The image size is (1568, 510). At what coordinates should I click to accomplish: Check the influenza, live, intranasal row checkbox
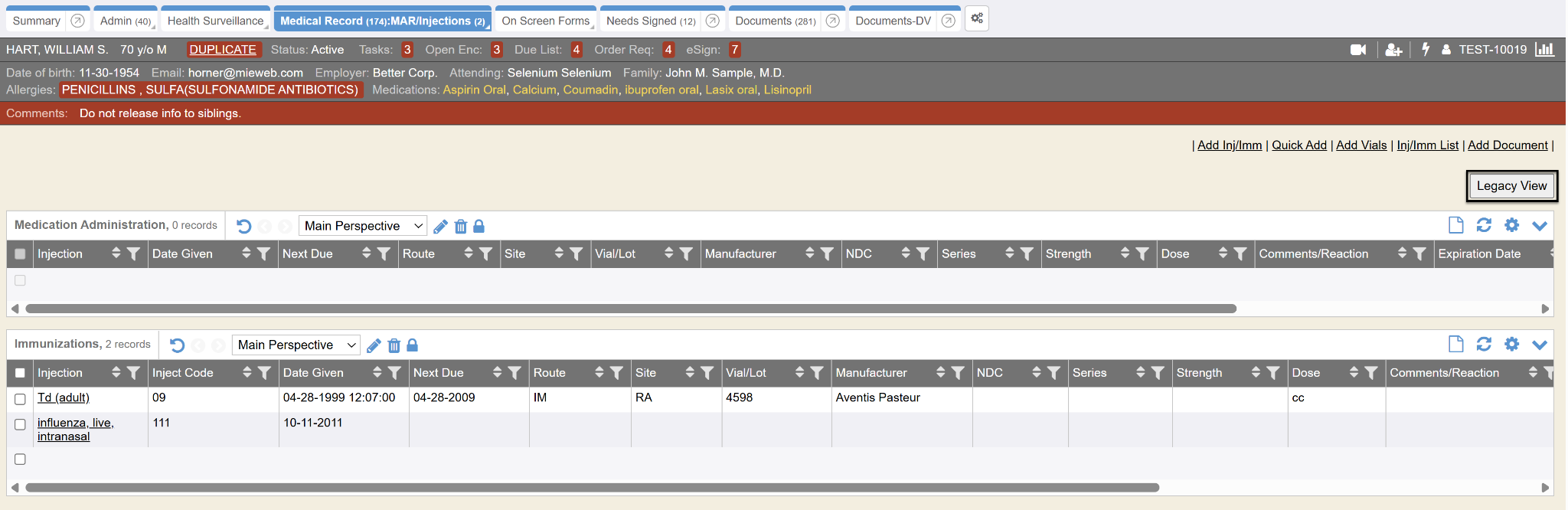[21, 424]
